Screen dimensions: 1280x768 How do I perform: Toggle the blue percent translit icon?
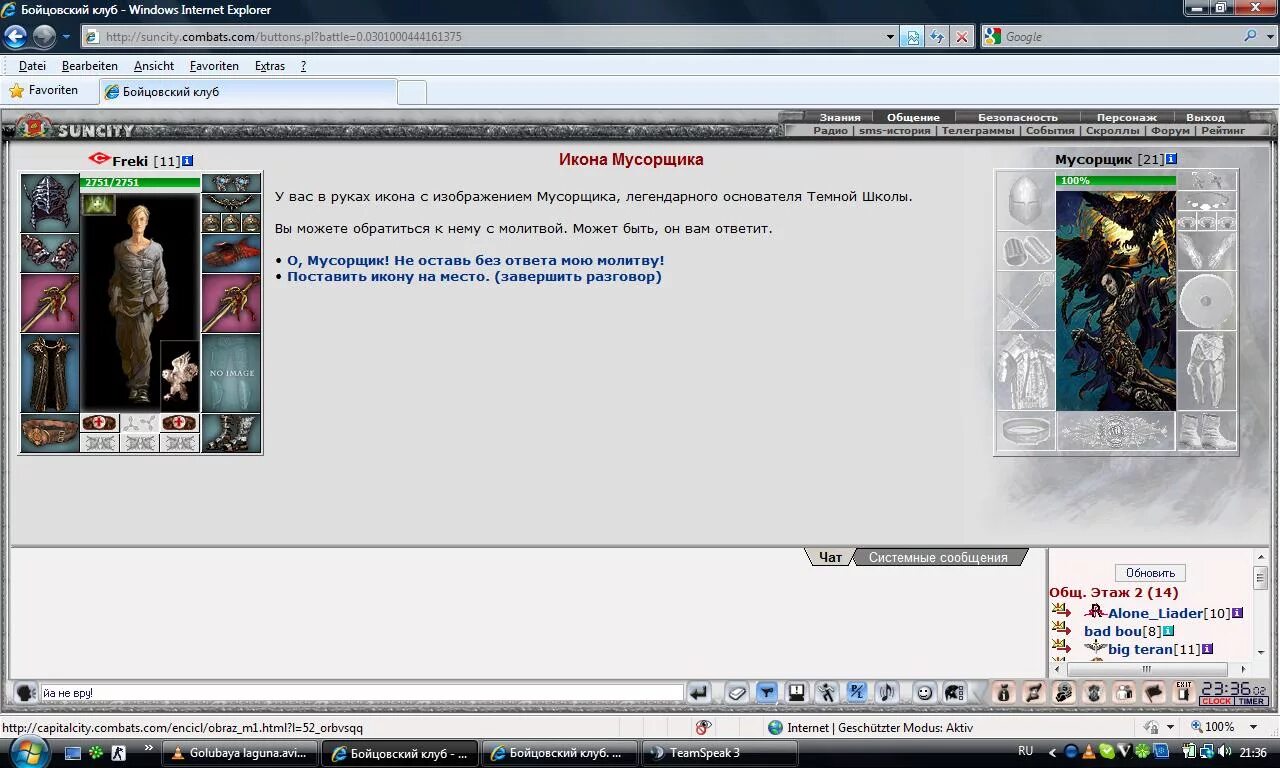pyautogui.click(x=857, y=692)
